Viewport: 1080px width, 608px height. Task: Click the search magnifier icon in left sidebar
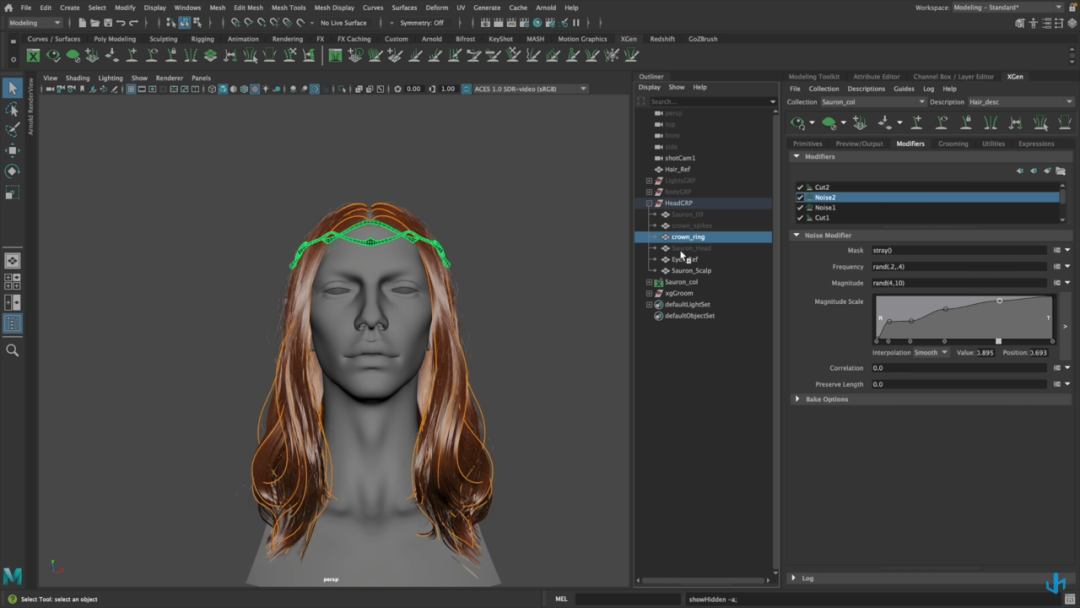click(x=12, y=351)
